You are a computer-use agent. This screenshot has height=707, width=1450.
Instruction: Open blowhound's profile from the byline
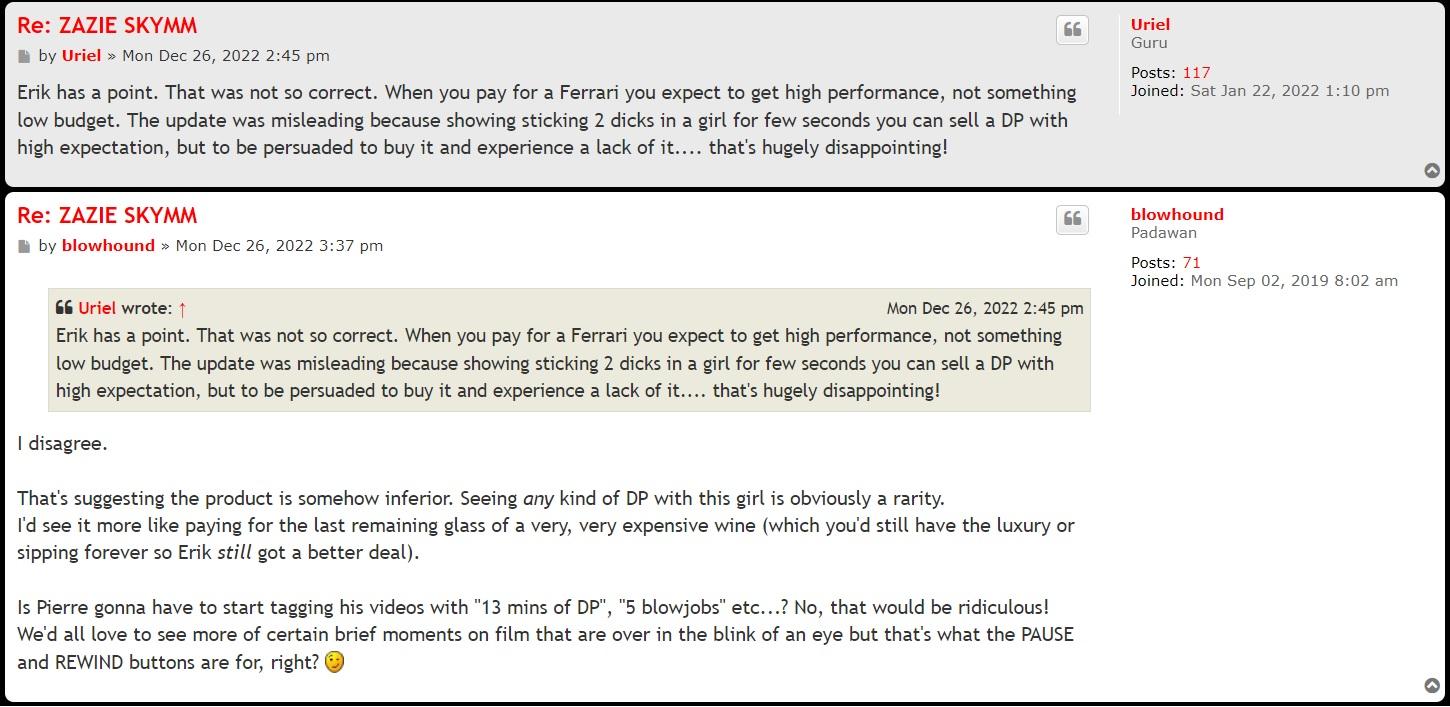pos(108,246)
